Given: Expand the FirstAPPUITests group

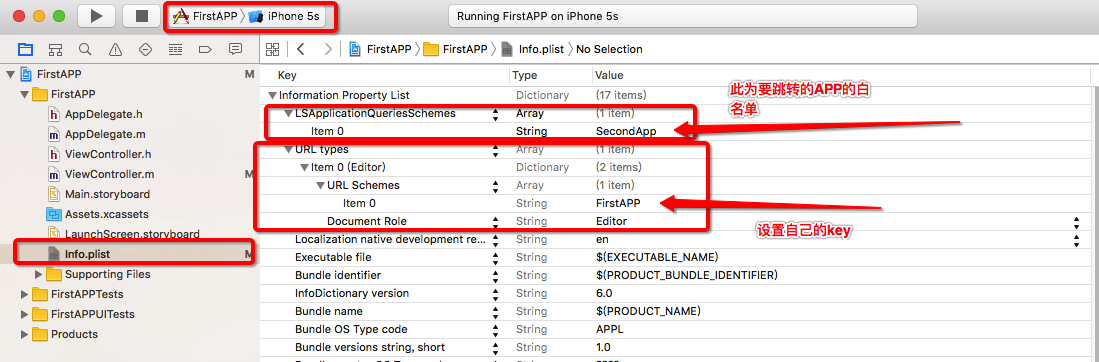Looking at the screenshot, I should 25,314.
